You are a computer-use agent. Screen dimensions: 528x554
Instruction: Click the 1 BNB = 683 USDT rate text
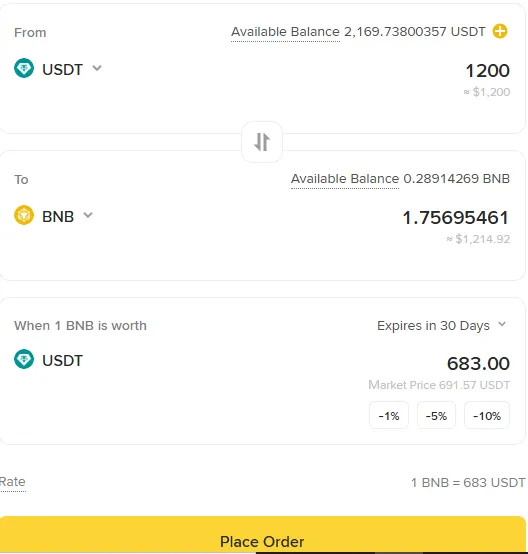(468, 482)
